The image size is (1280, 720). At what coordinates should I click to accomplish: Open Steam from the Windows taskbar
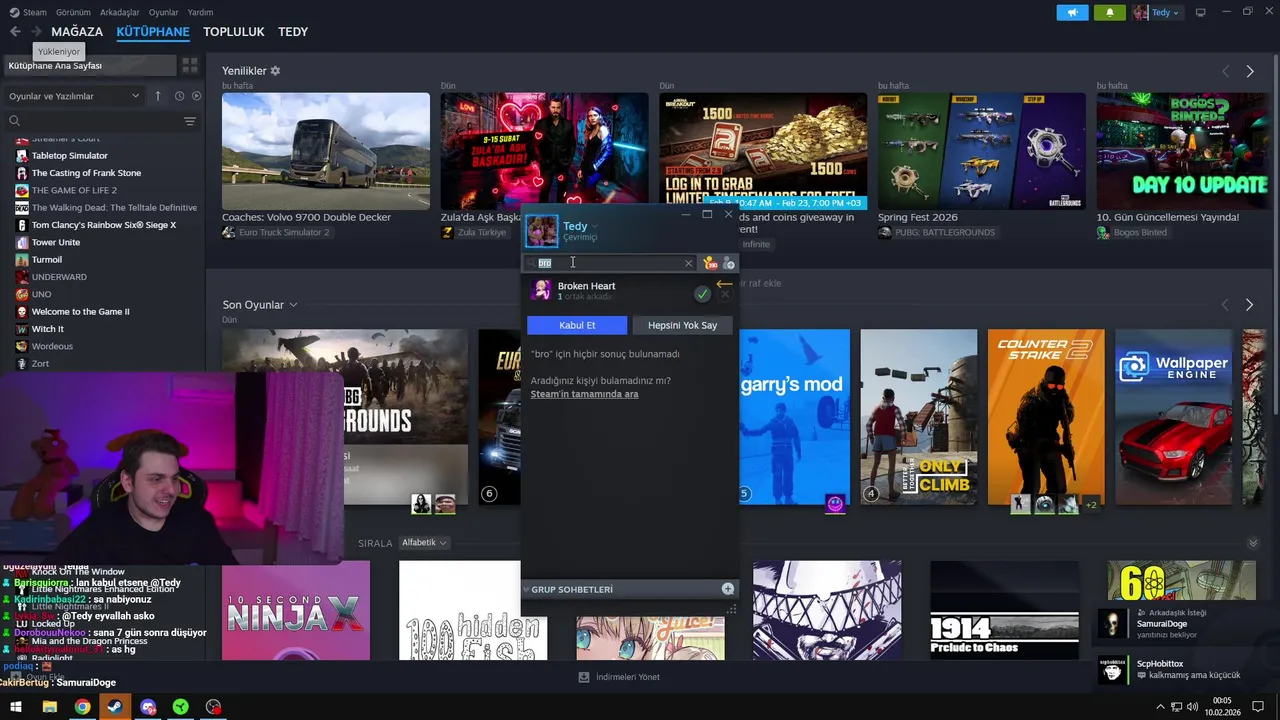(115, 707)
